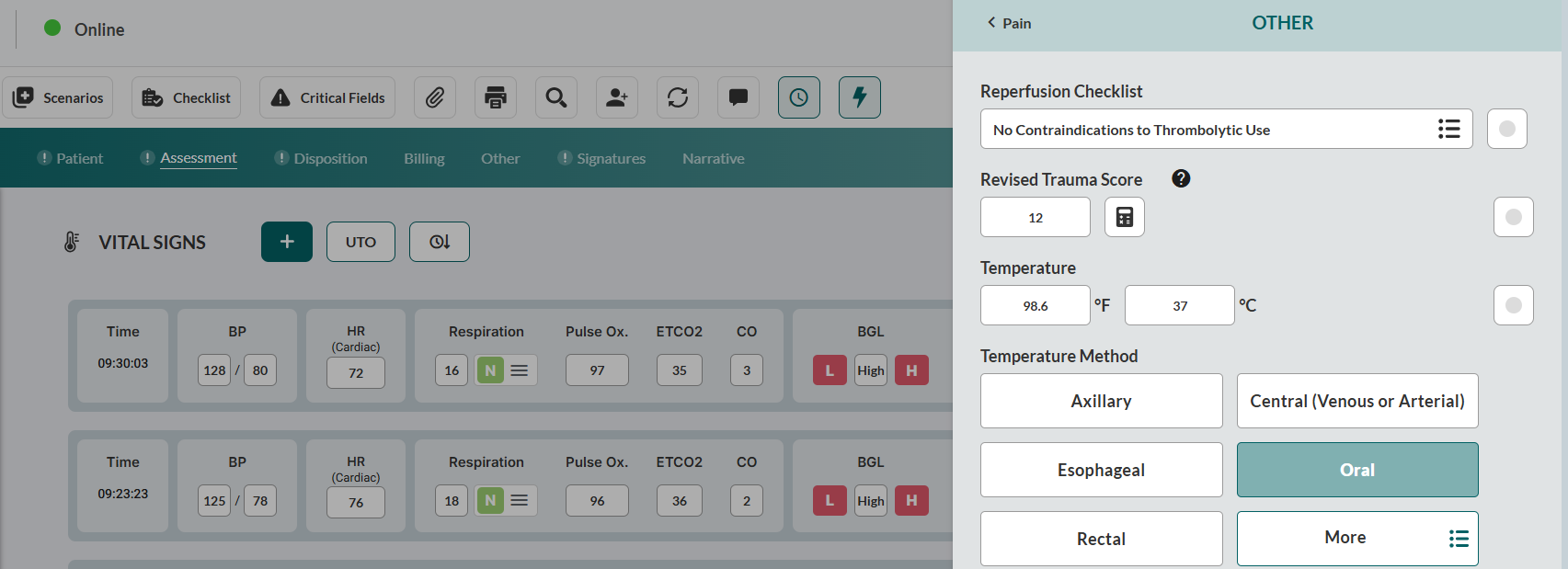Switch to the Billing tab
Viewport: 1568px width, 569px height.
[x=424, y=158]
